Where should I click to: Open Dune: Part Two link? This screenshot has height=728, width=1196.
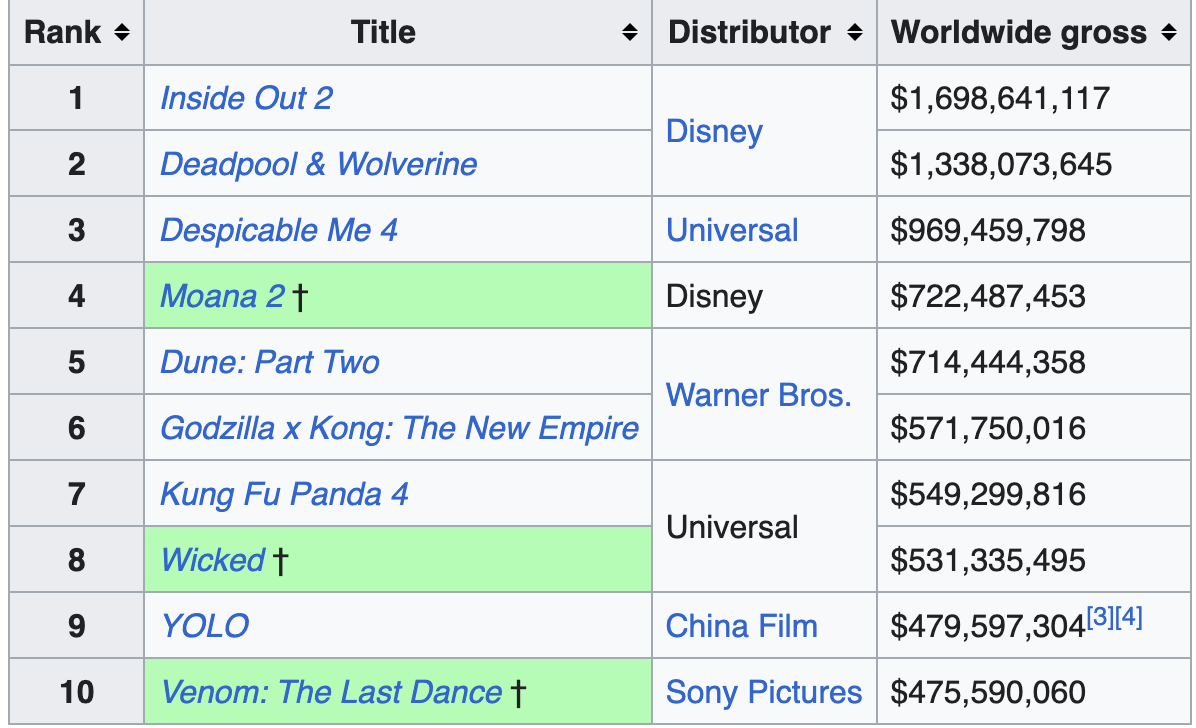click(270, 362)
